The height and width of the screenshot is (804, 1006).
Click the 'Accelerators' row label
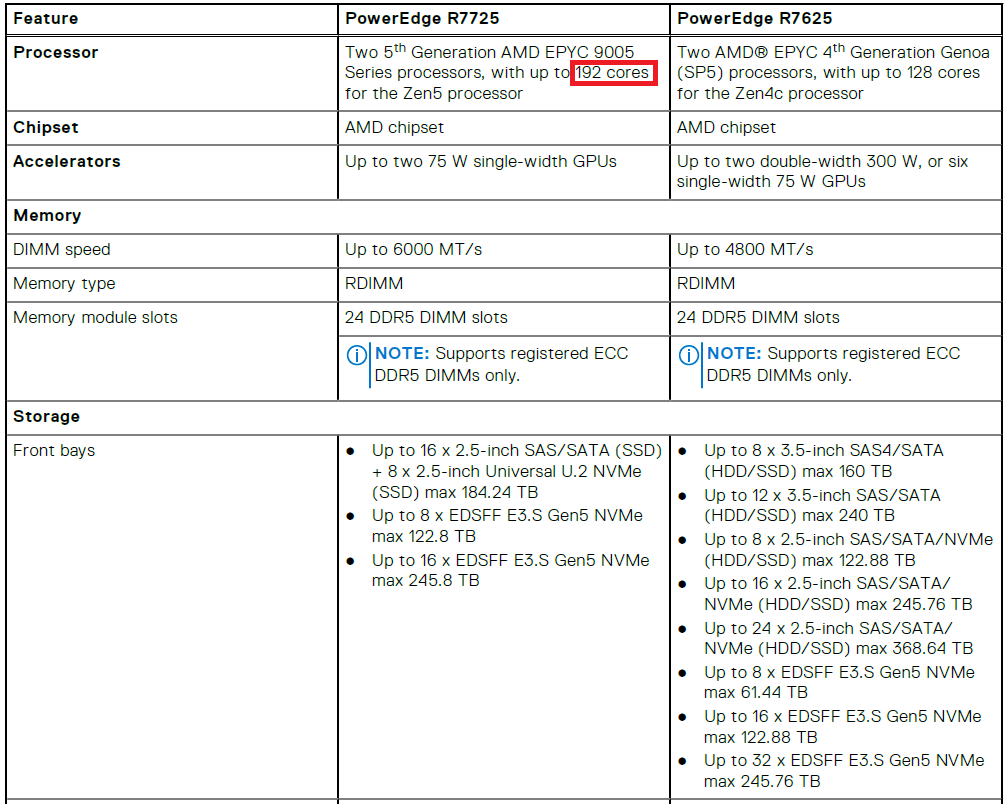coord(67,161)
